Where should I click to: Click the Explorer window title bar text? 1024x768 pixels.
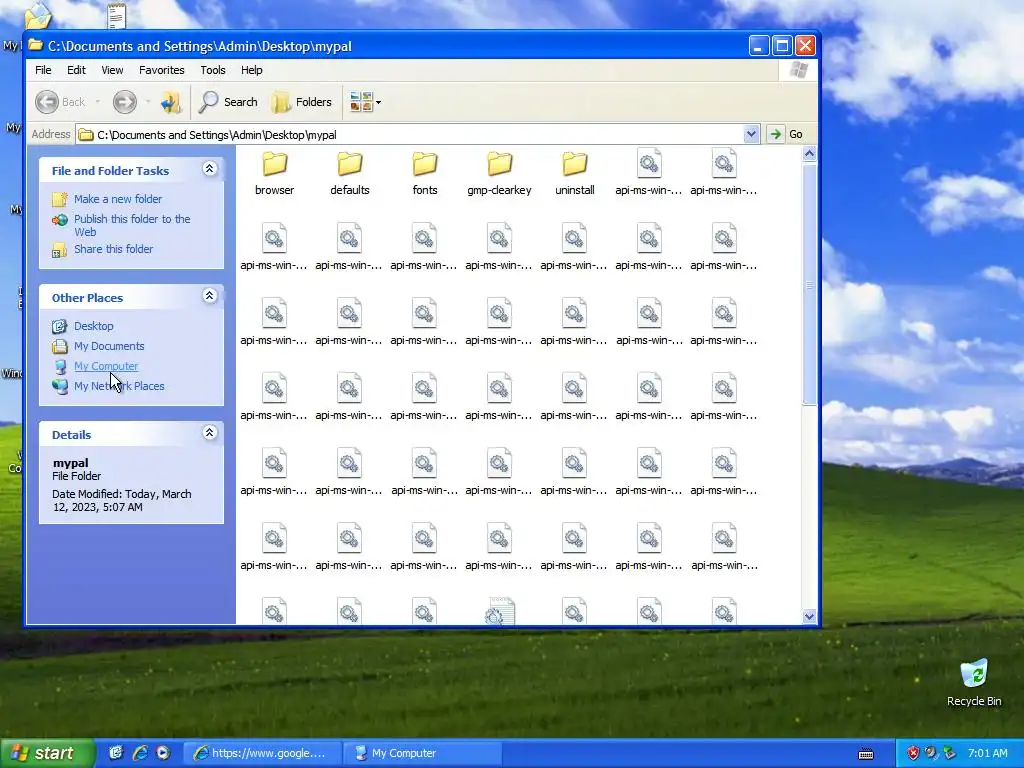199,46
